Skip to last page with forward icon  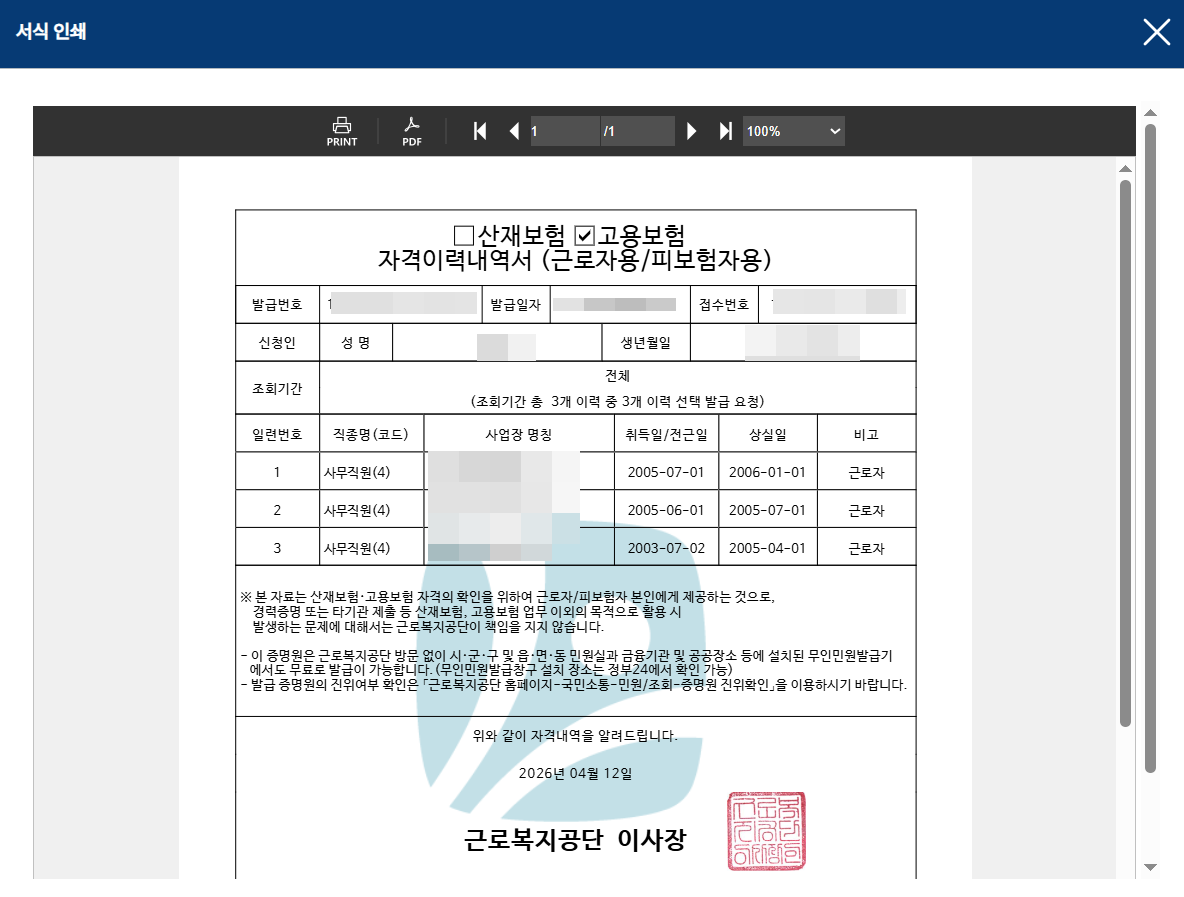pos(726,131)
